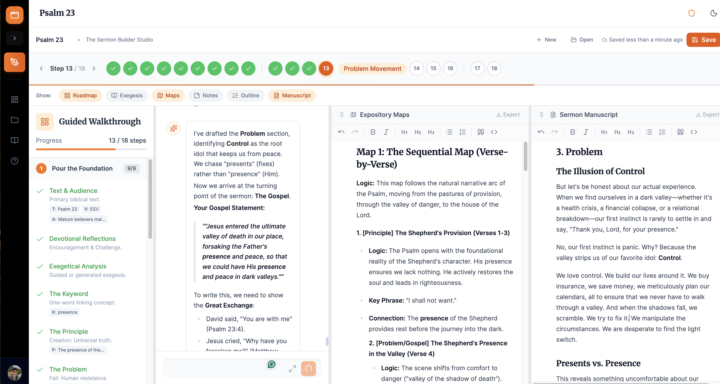
Task: Jump to step 16 circle
Action: [450, 68]
